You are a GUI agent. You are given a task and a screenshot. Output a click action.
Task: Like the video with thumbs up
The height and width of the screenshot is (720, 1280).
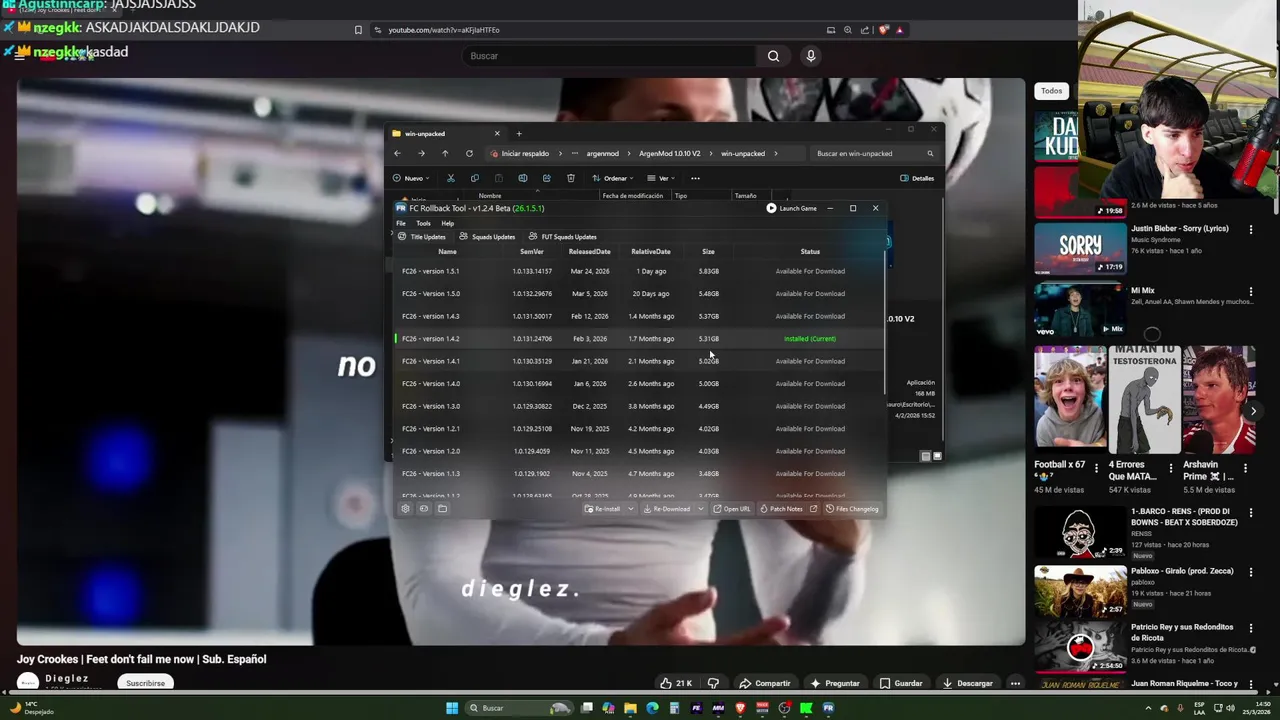tap(675, 683)
